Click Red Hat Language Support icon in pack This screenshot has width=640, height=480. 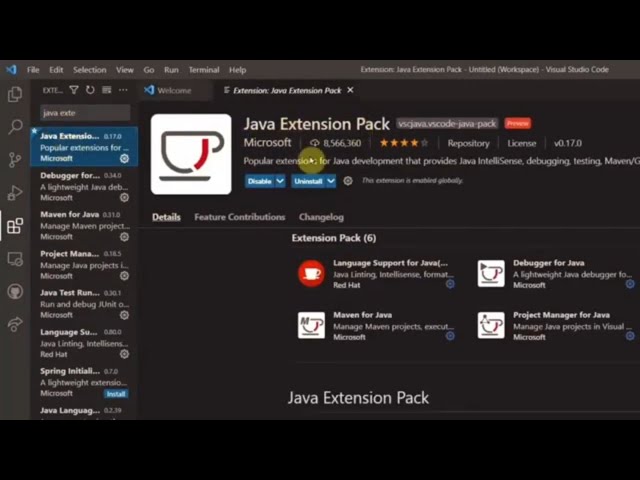point(311,273)
